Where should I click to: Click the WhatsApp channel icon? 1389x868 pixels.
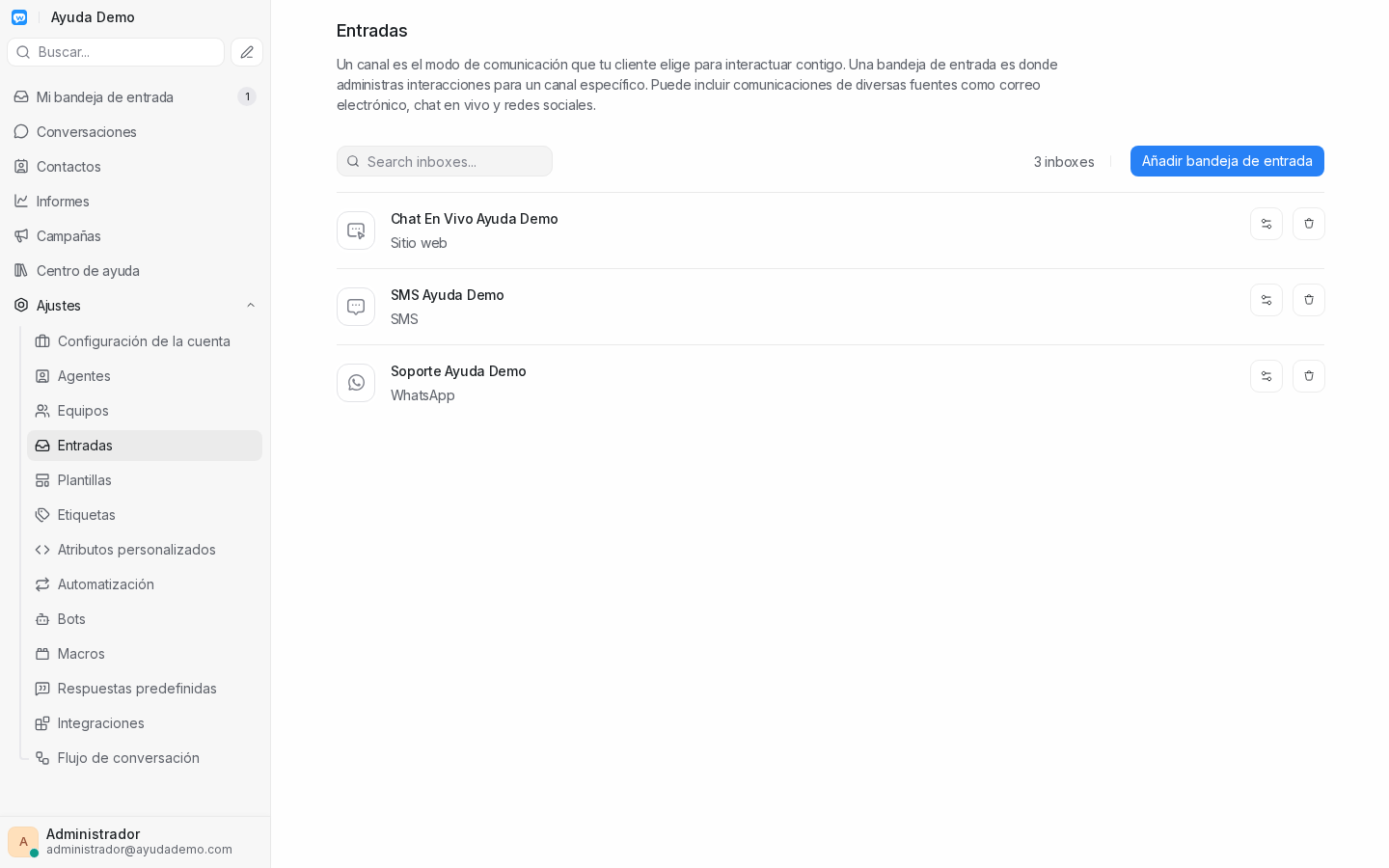pyautogui.click(x=356, y=383)
